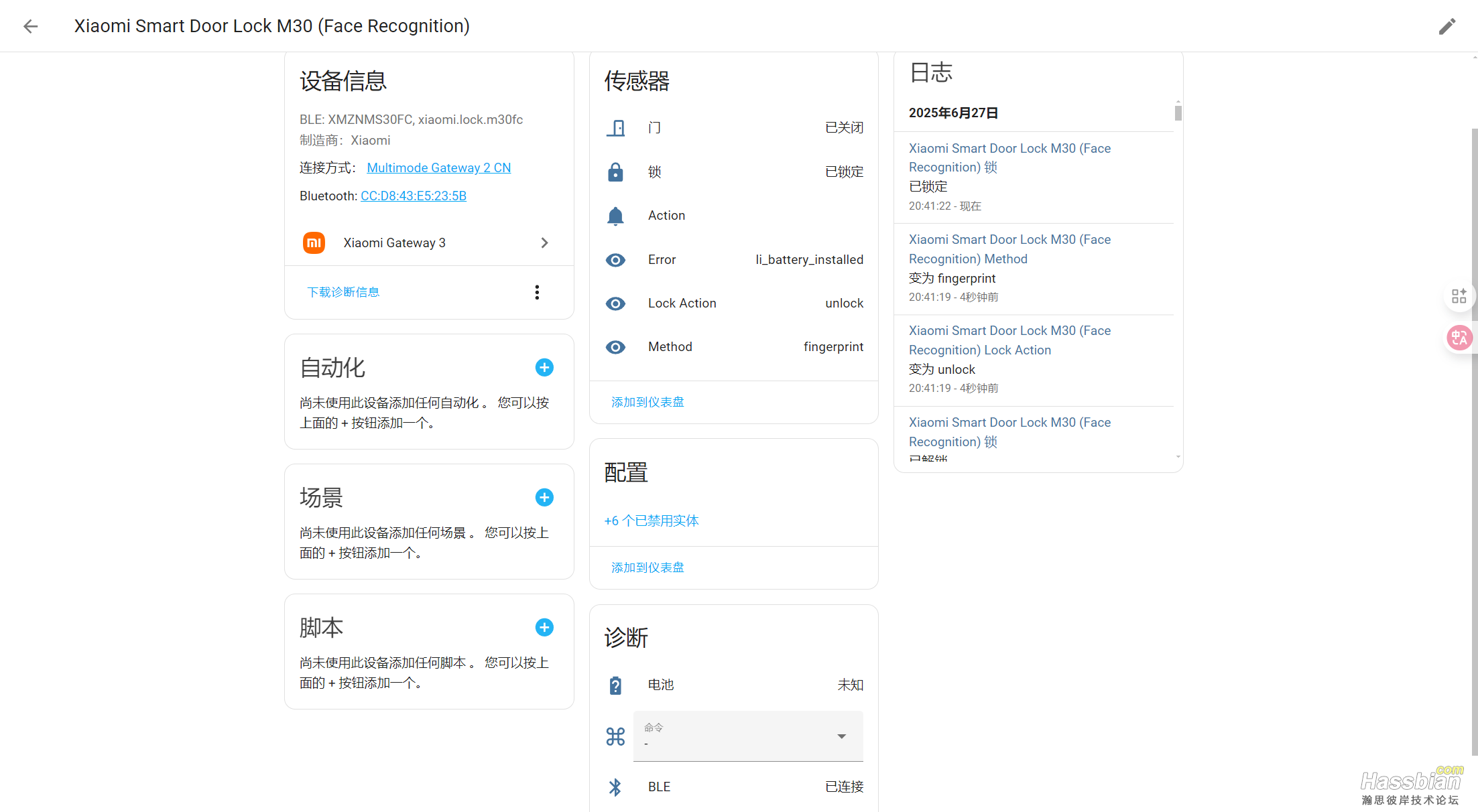
Task: Click the page vertical scrollbar
Action: tap(1474, 442)
